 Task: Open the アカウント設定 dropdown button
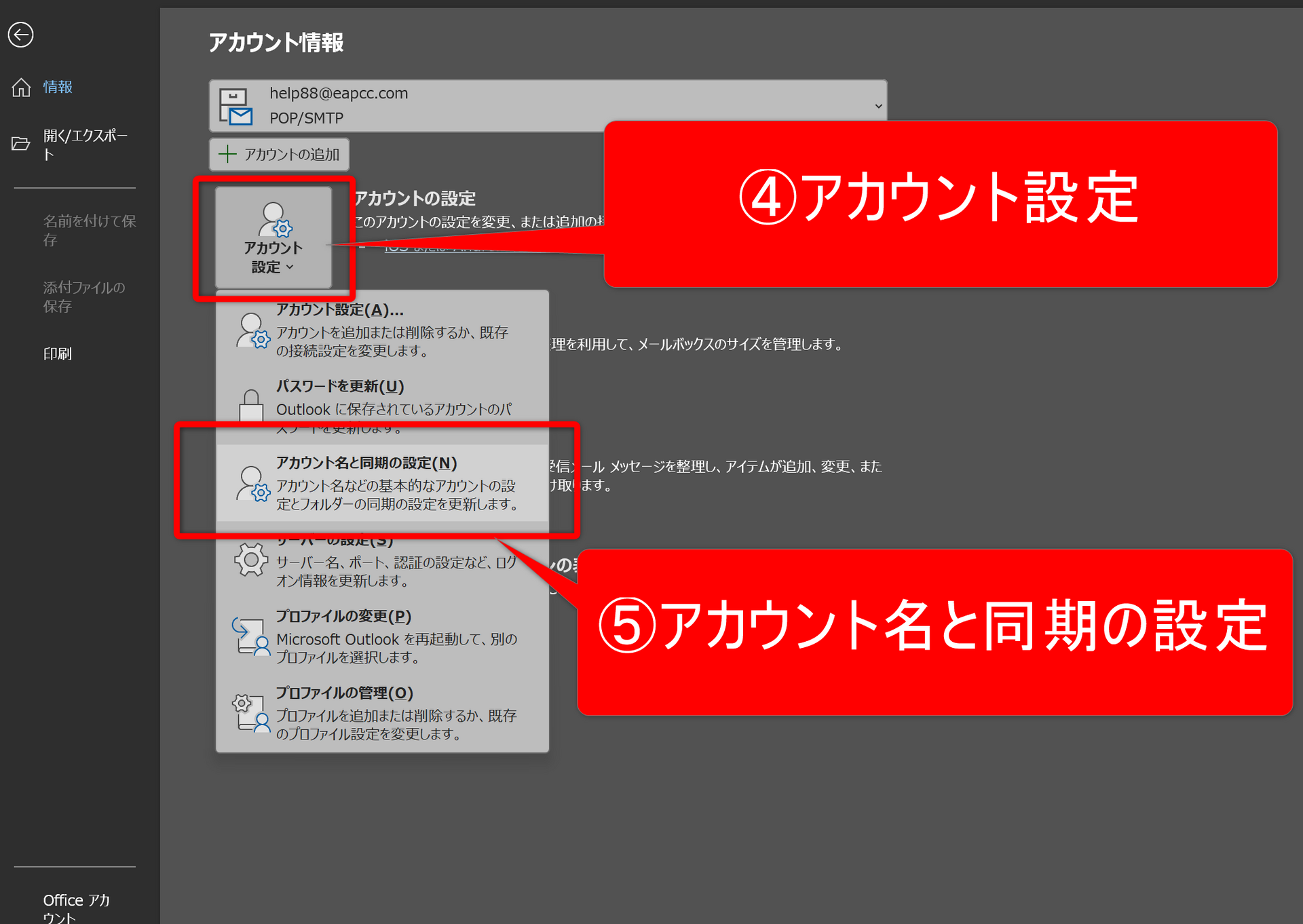[273, 238]
